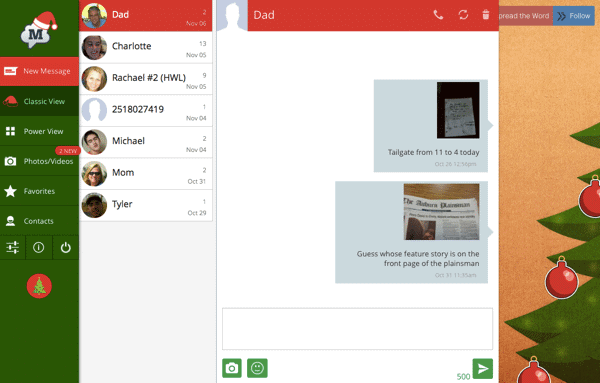Click the 'Guess whose feature story' message text

(x=418, y=259)
